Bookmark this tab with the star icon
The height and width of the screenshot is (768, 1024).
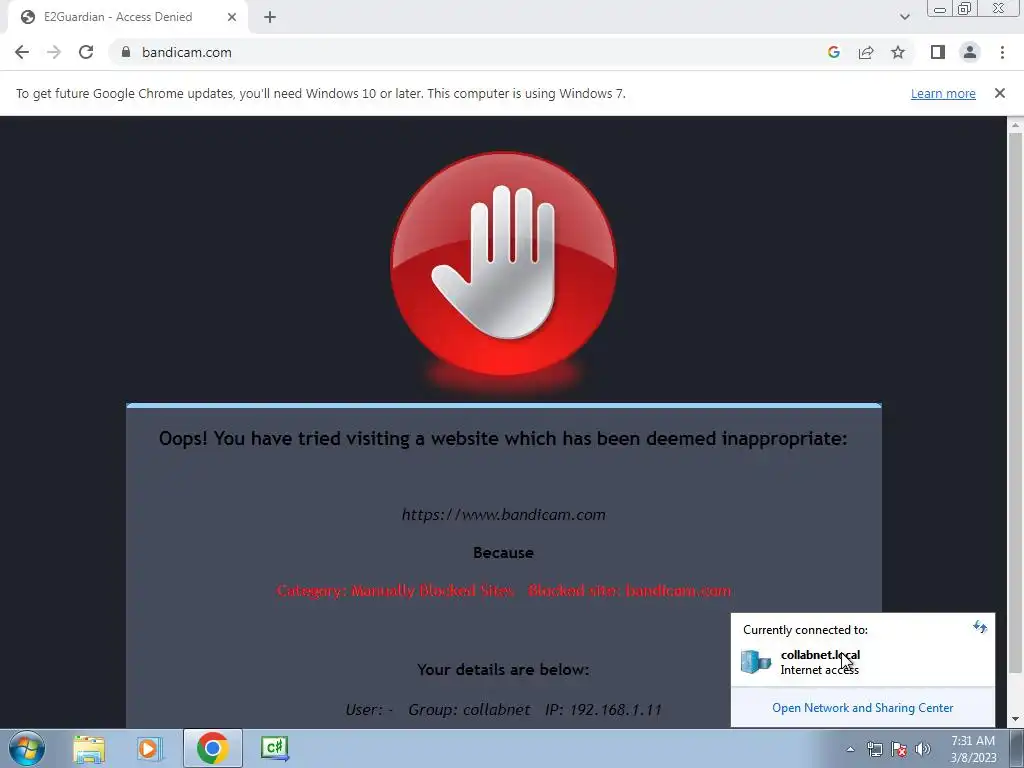(x=898, y=52)
